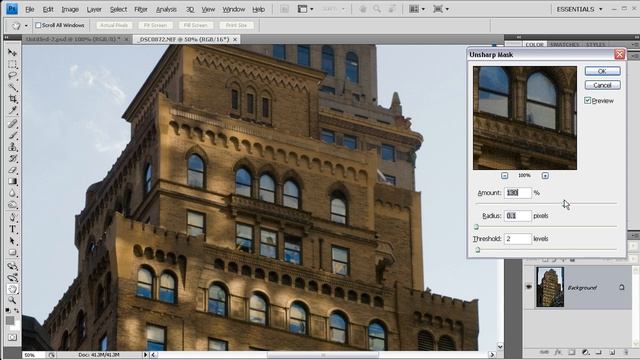This screenshot has width=640, height=360.
Task: Open the Filter menu
Action: tap(141, 9)
